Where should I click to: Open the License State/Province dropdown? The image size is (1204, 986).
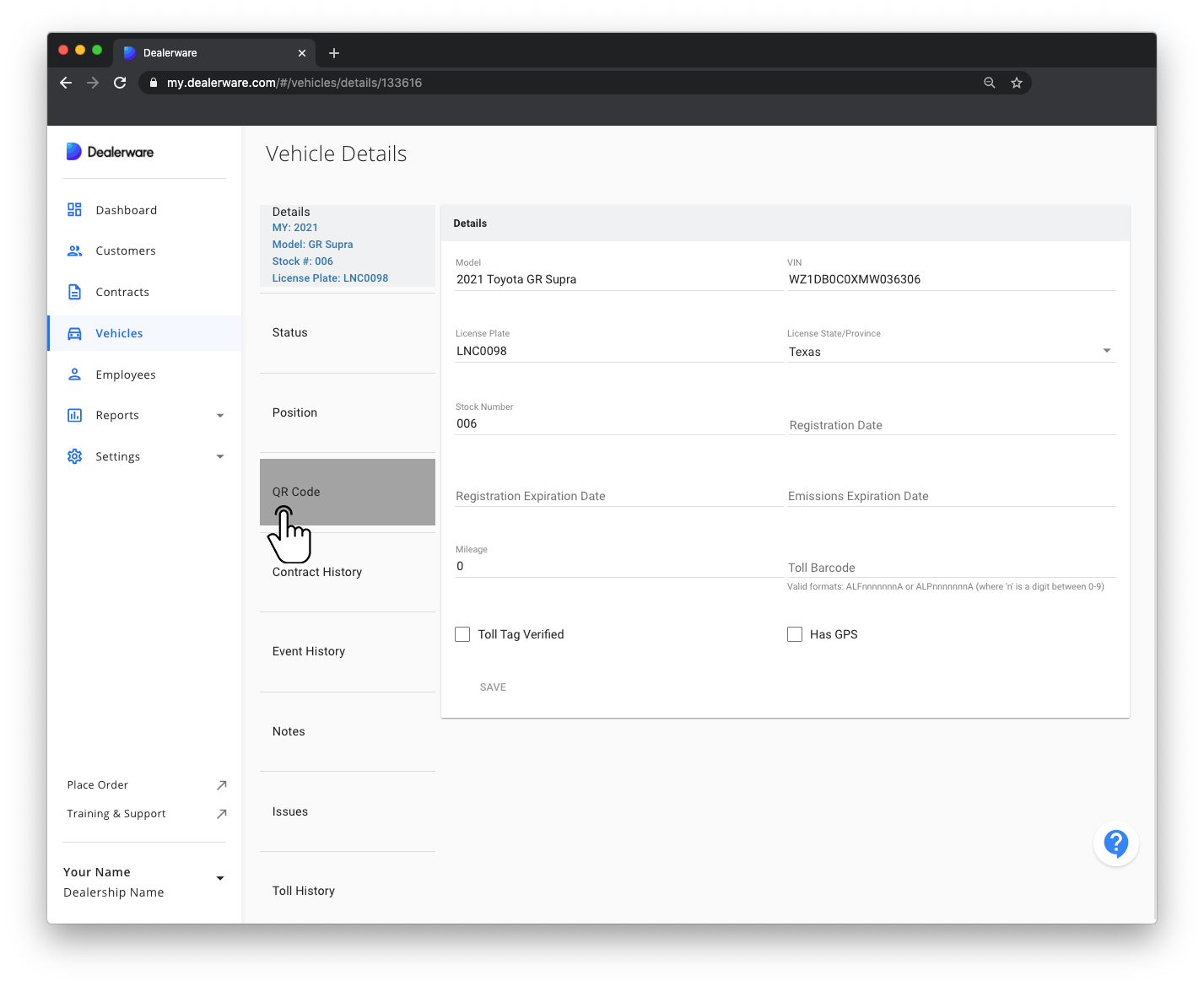point(952,352)
